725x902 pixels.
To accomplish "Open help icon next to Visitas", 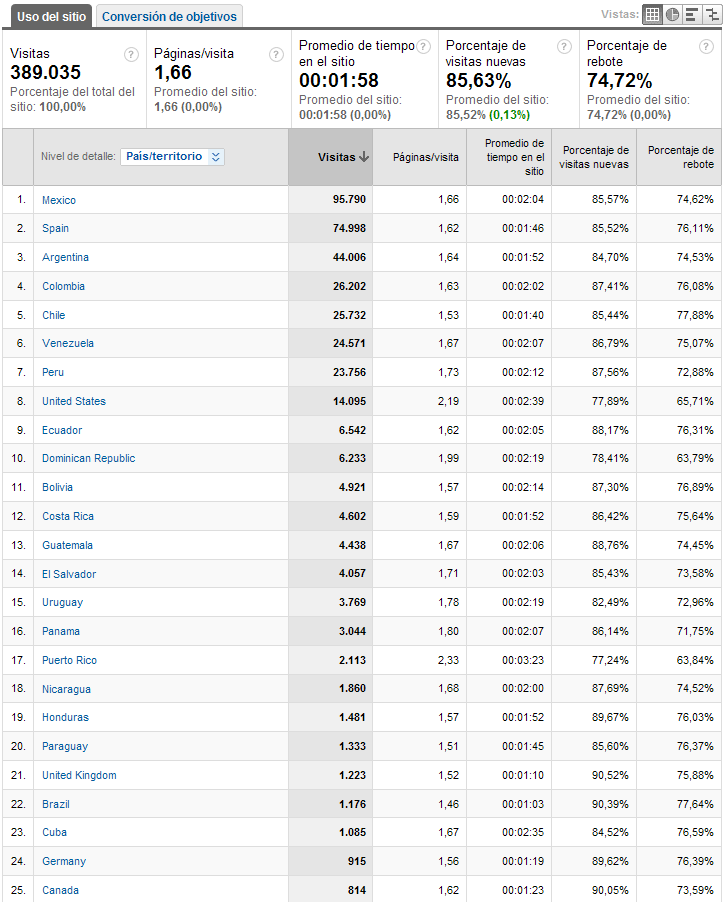I will 131,55.
